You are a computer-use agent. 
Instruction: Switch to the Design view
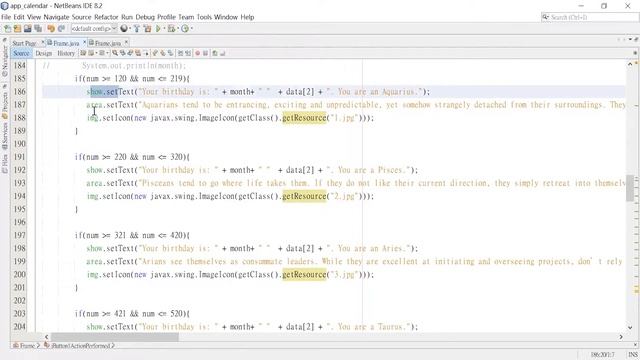pos(43,53)
